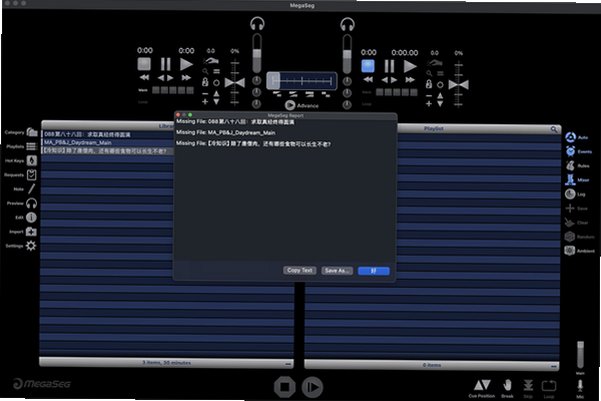The width and height of the screenshot is (601, 401).
Task: Pause the left deck
Action: pos(166,64)
